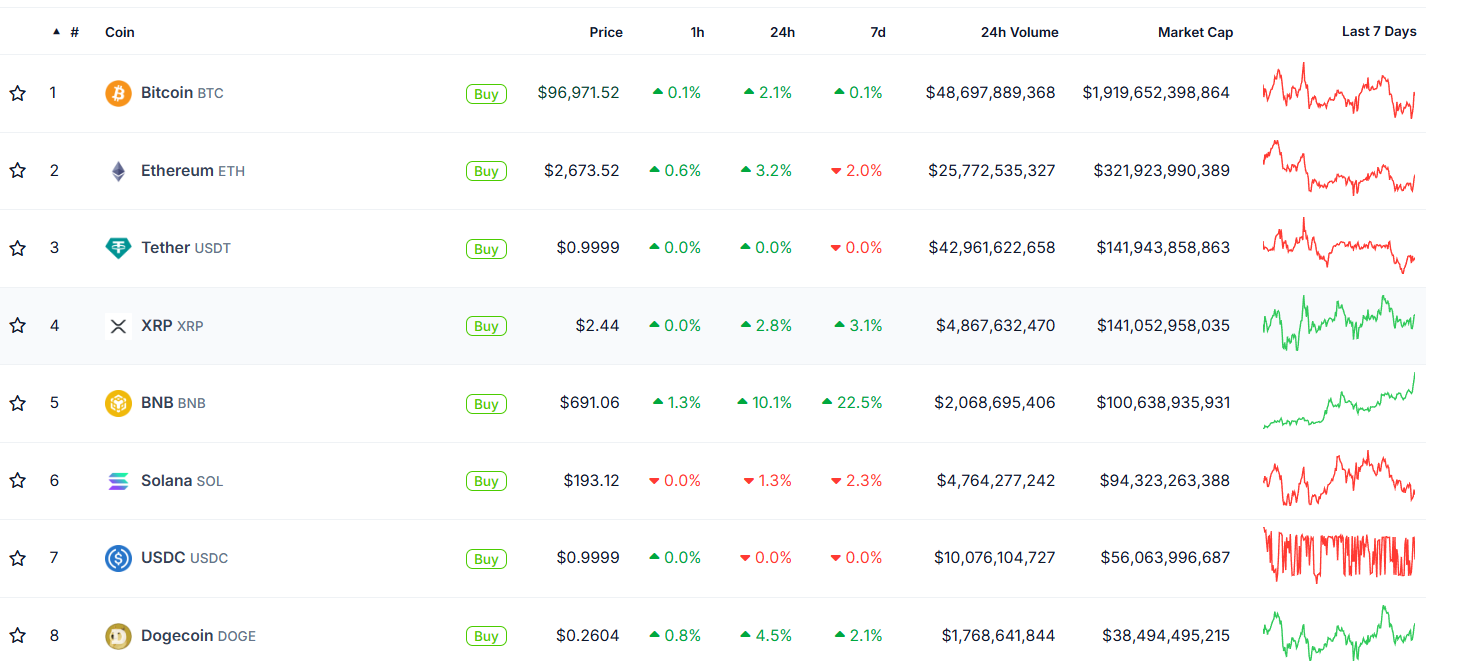This screenshot has height=672, width=1467.
Task: Open Tether 7-day sparkline chart
Action: point(1339,246)
